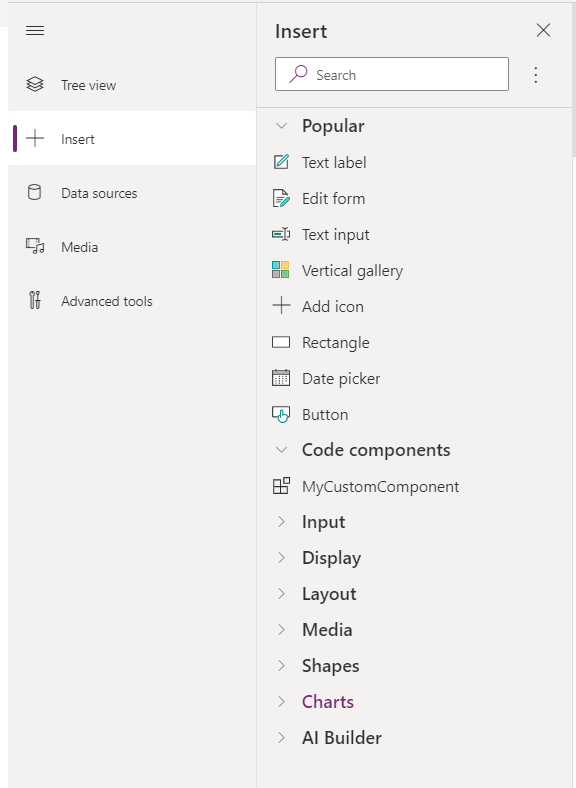
Task: Click the MyCustomComponent icon
Action: [281, 486]
